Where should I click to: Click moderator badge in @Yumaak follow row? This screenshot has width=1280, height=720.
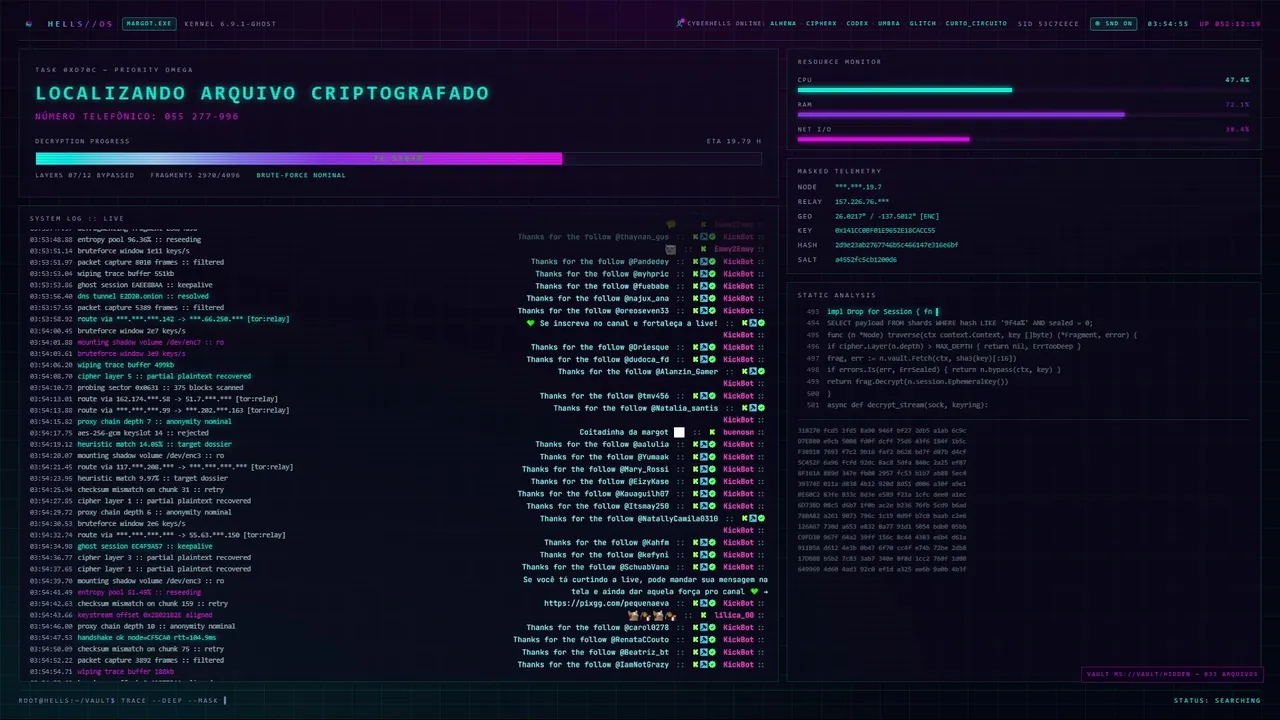click(x=704, y=457)
